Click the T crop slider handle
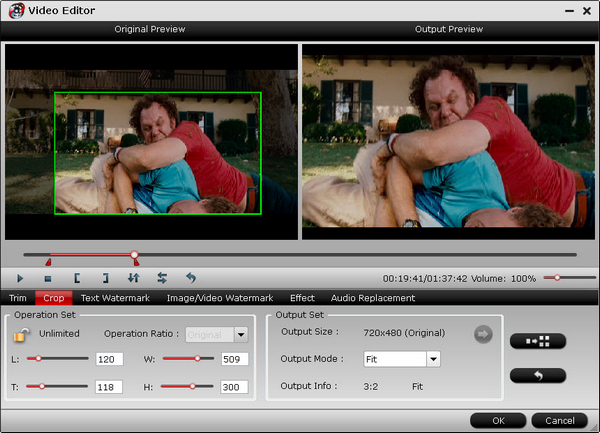This screenshot has height=433, width=600. pos(42,386)
